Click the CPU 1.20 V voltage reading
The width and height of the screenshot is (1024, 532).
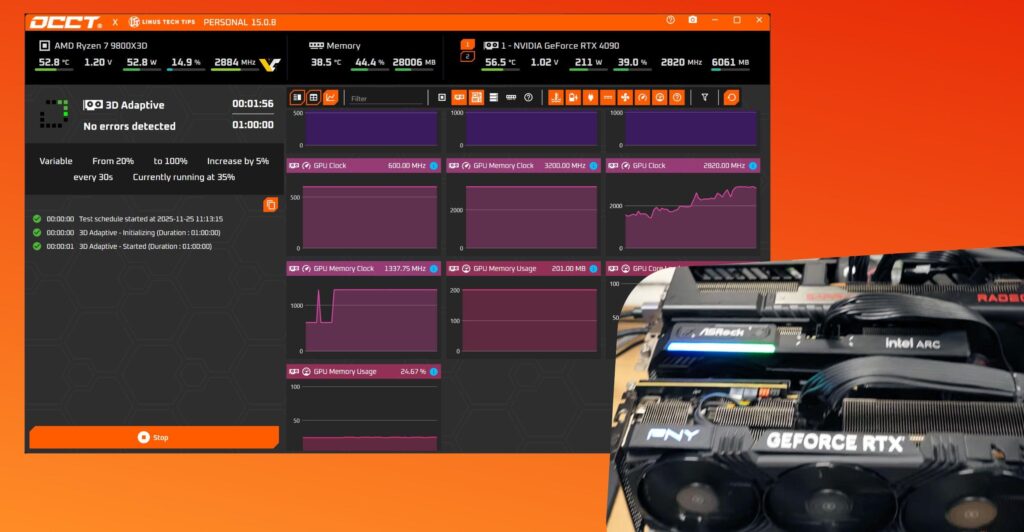coord(98,63)
